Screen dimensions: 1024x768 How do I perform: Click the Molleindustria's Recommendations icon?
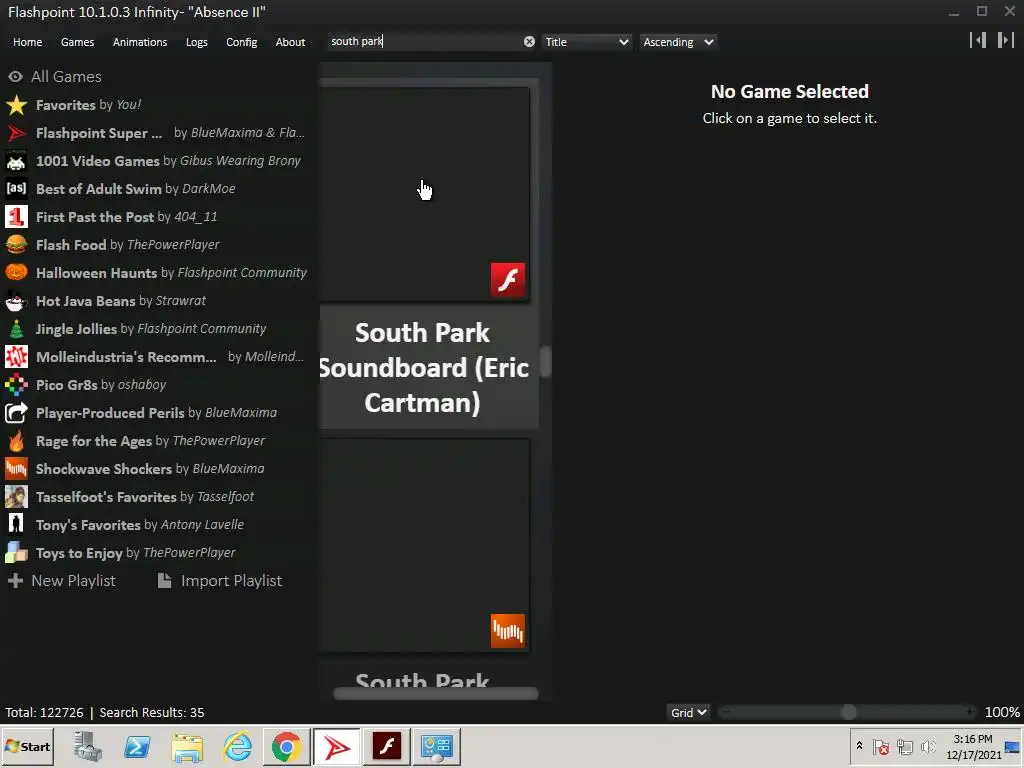point(16,357)
